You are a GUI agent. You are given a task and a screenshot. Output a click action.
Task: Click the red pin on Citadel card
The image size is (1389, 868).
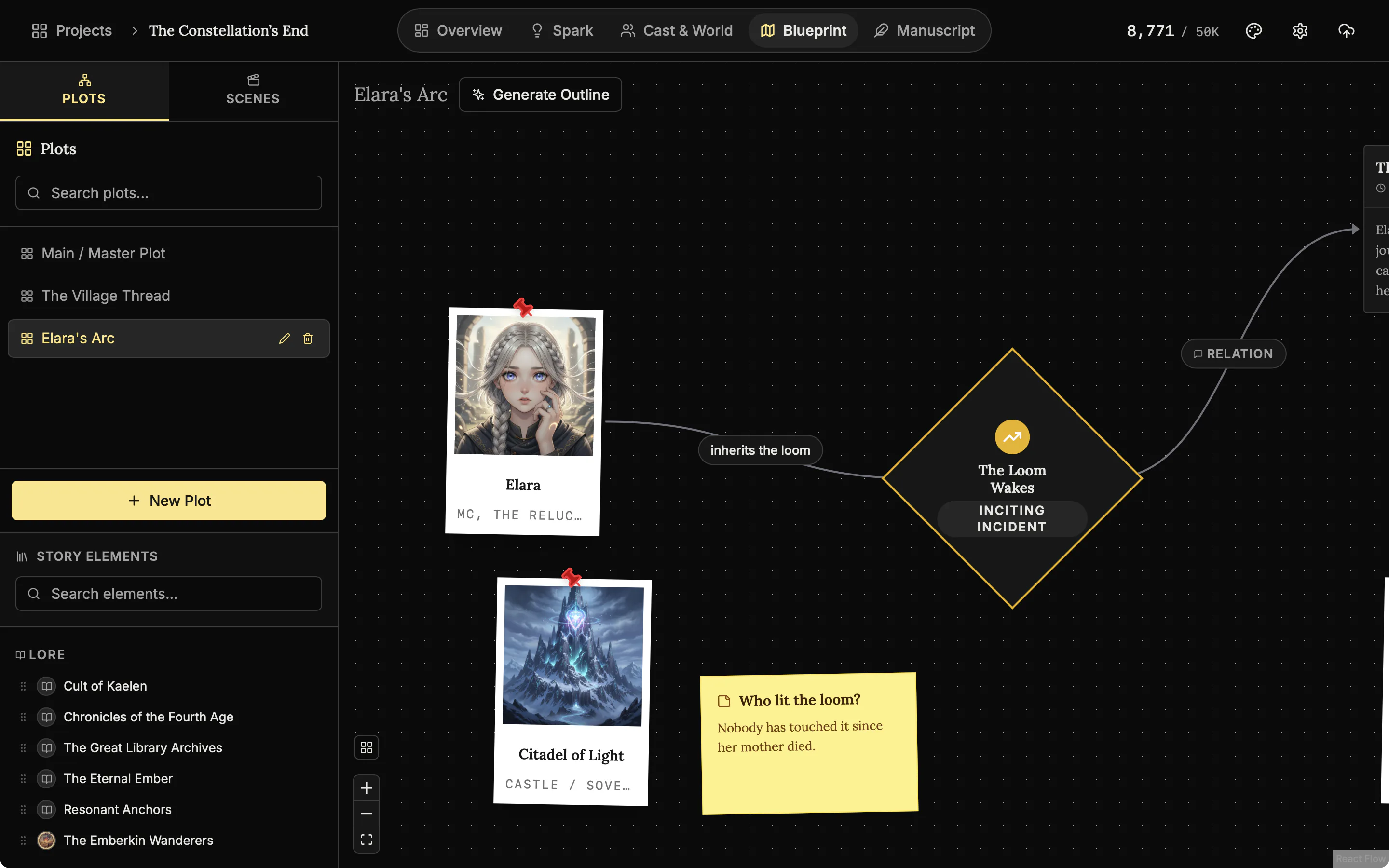coord(571,577)
